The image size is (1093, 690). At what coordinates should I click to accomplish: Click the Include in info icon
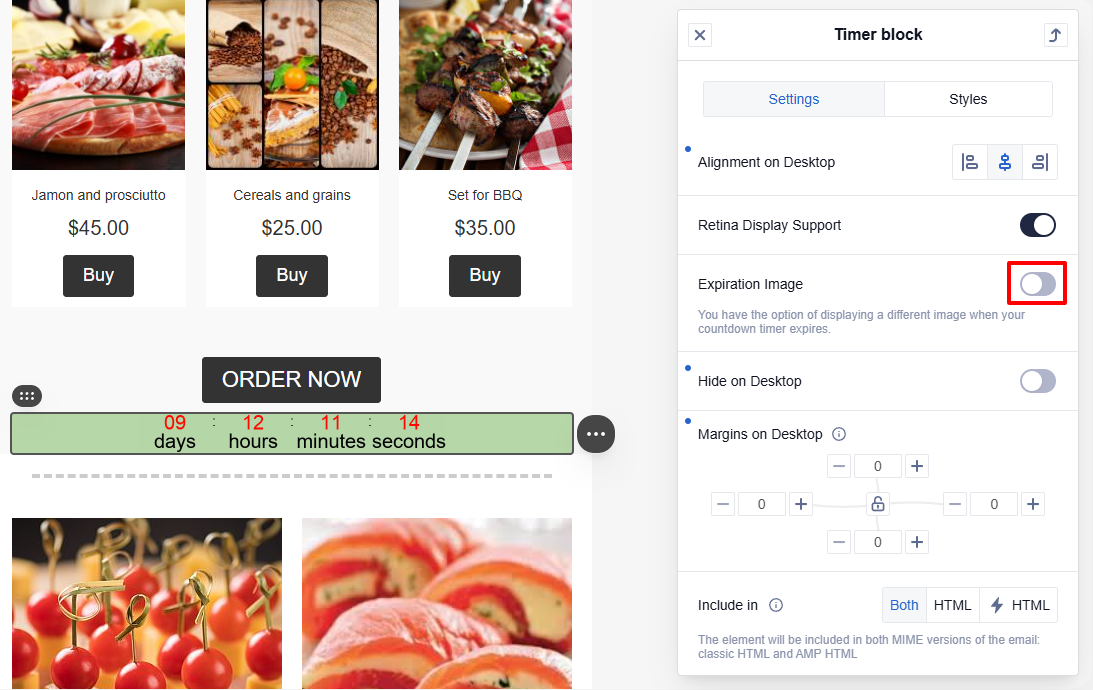click(776, 605)
